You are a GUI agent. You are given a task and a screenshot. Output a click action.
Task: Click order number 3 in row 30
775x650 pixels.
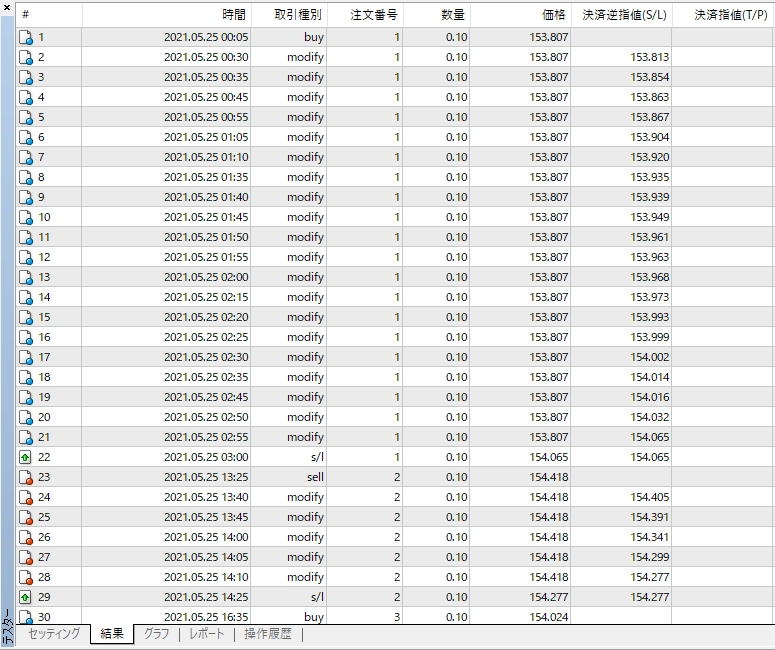click(397, 617)
